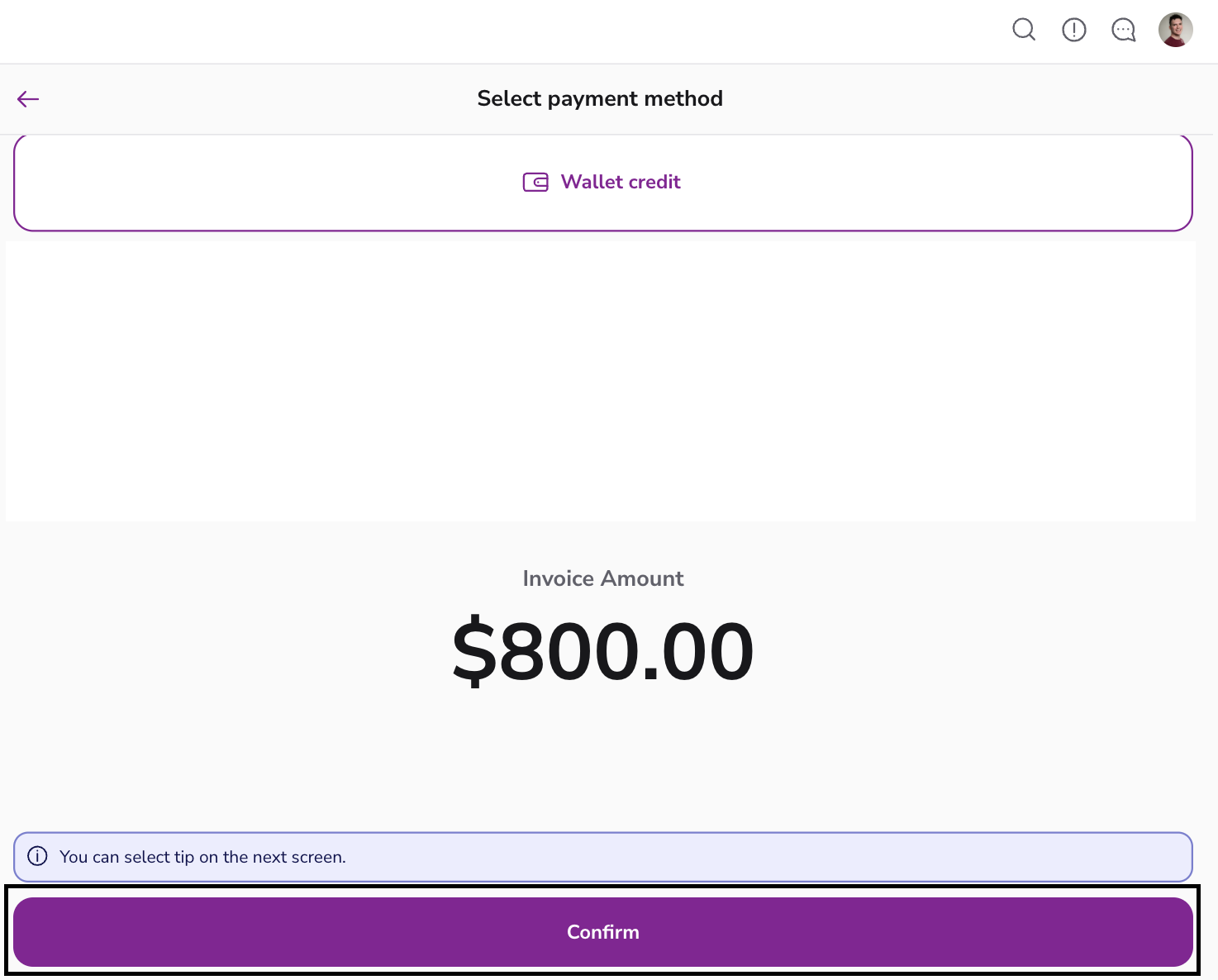Click the 'Select payment method' heading
Screen dimensions: 1218x980
600,99
